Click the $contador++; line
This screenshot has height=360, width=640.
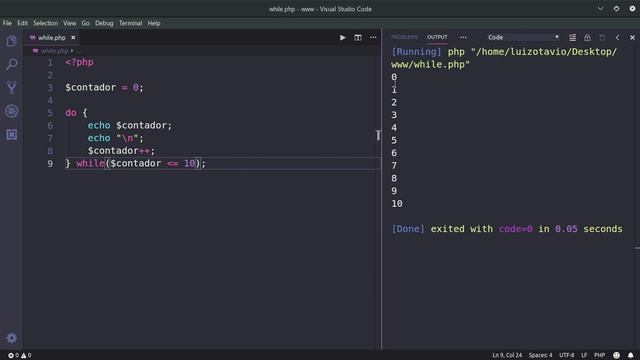tap(121, 151)
